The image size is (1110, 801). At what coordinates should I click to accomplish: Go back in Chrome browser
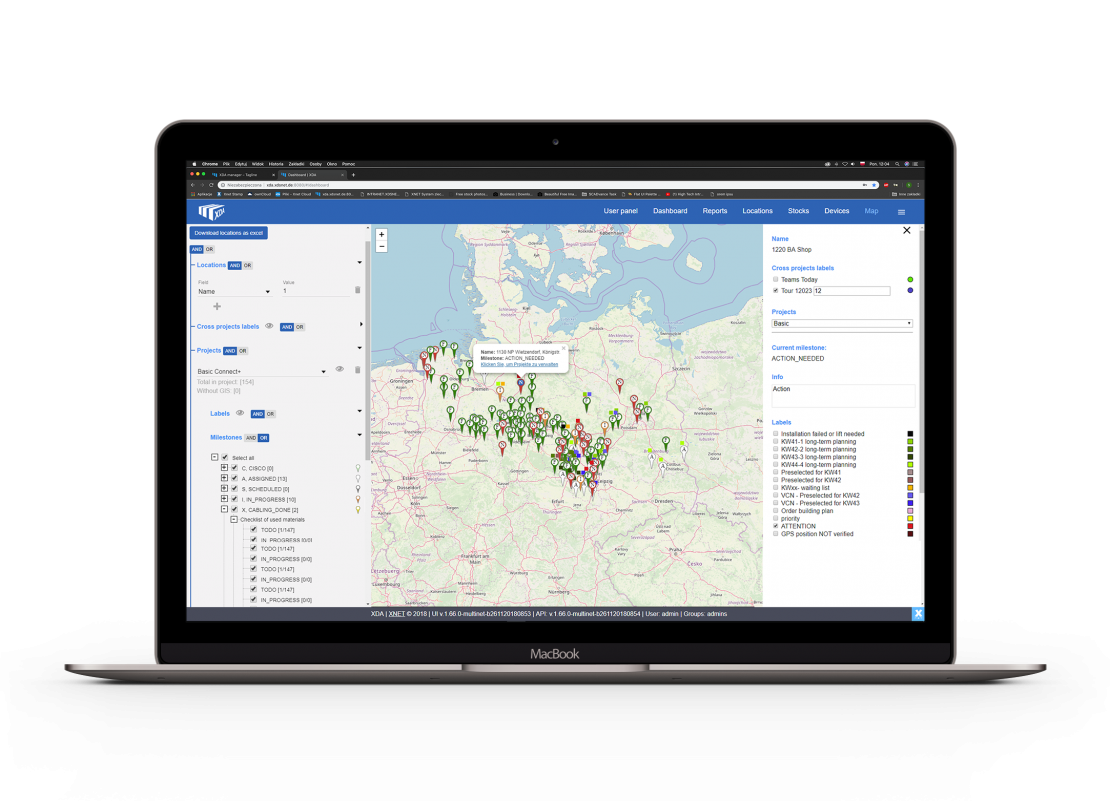(193, 185)
